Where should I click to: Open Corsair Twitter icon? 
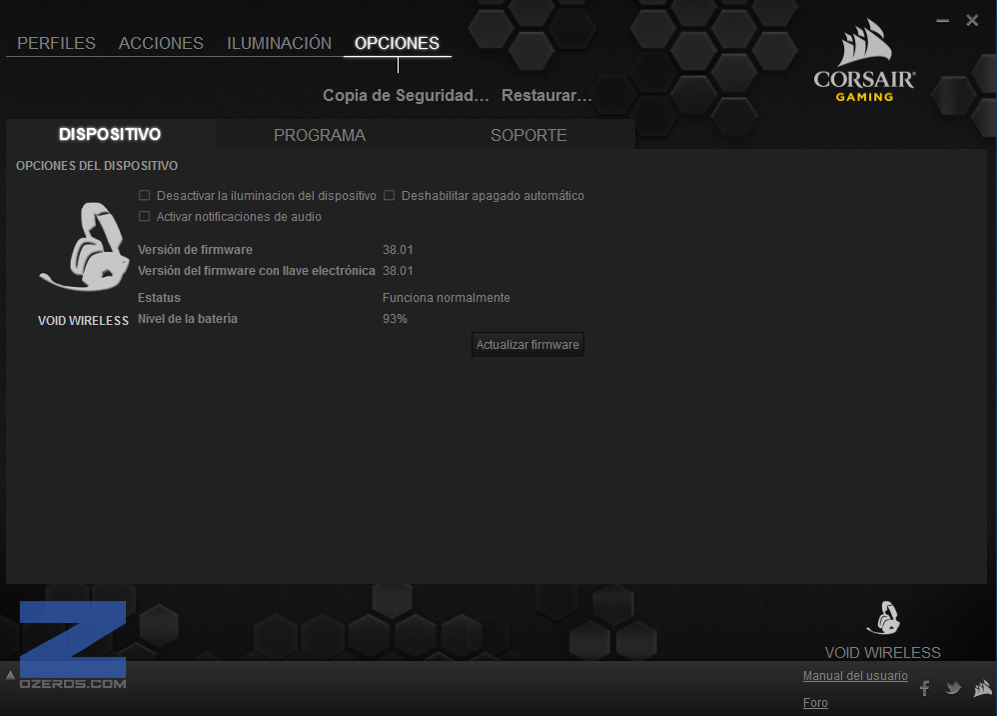(x=952, y=688)
